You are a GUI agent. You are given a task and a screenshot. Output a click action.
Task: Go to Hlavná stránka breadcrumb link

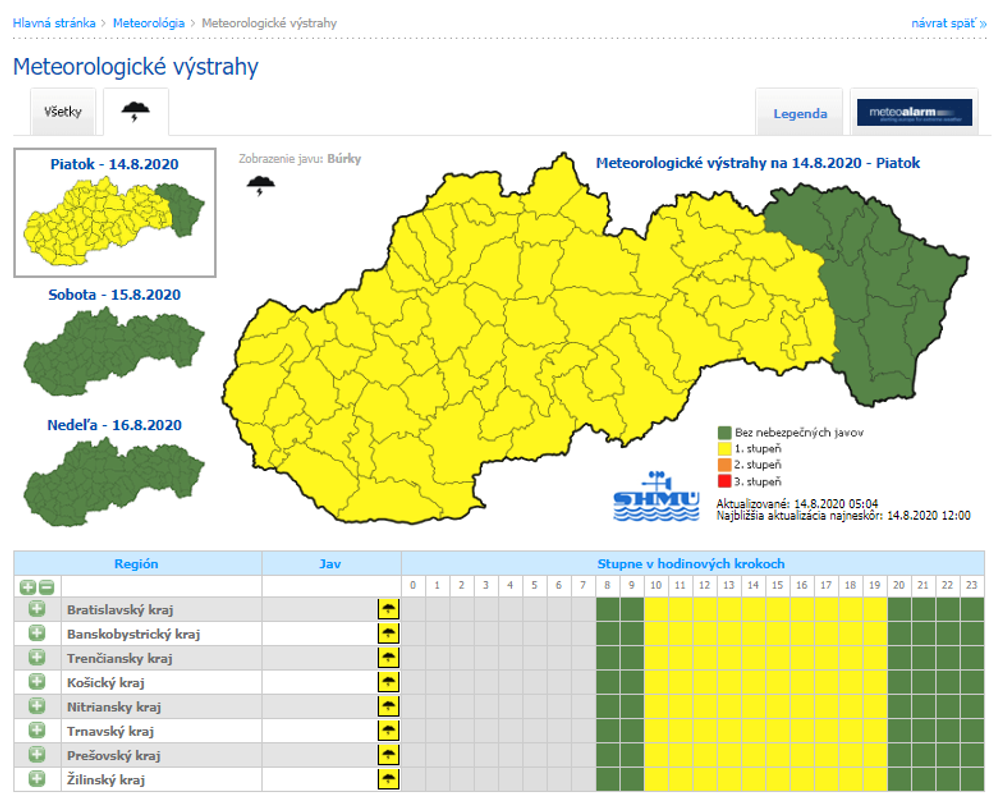[54, 22]
